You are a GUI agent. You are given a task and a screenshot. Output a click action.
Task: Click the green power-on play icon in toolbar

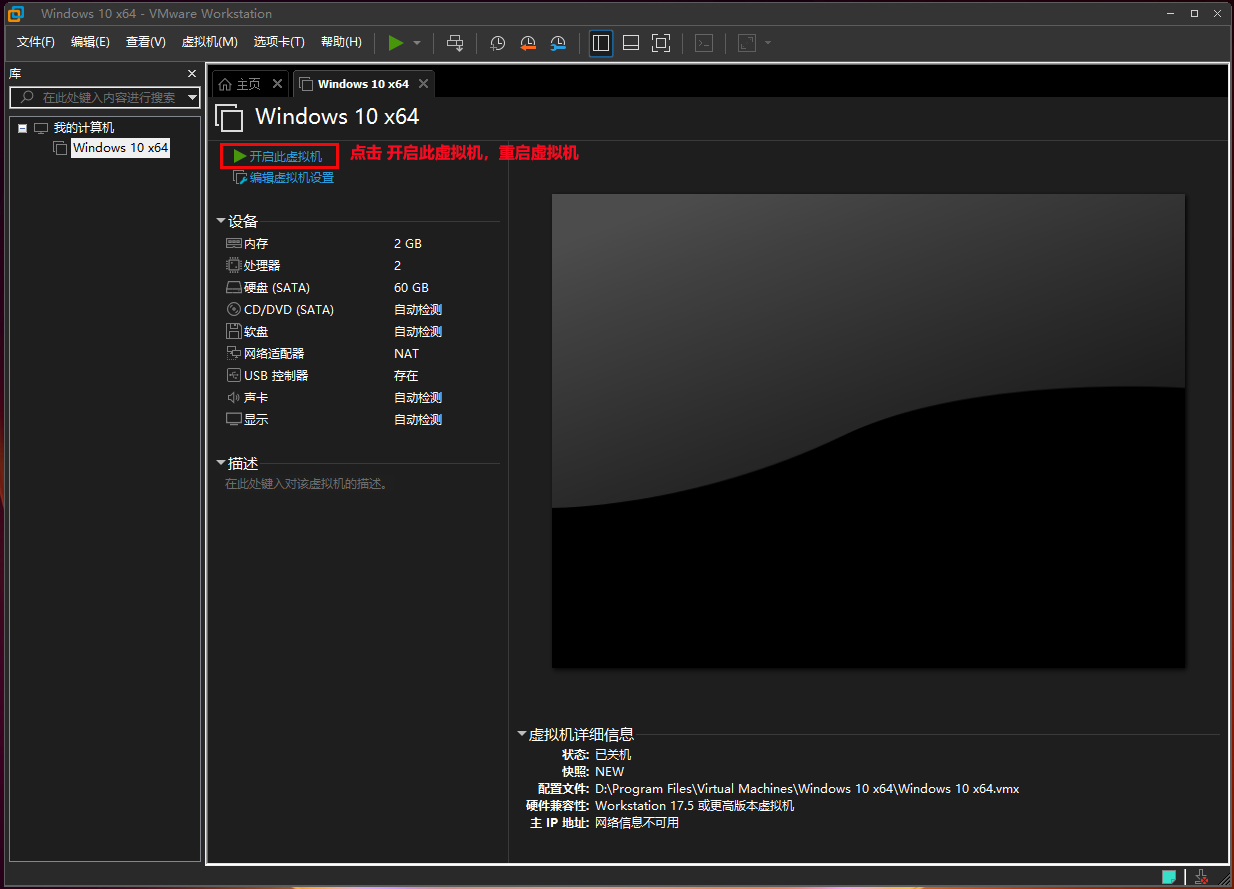click(x=396, y=43)
